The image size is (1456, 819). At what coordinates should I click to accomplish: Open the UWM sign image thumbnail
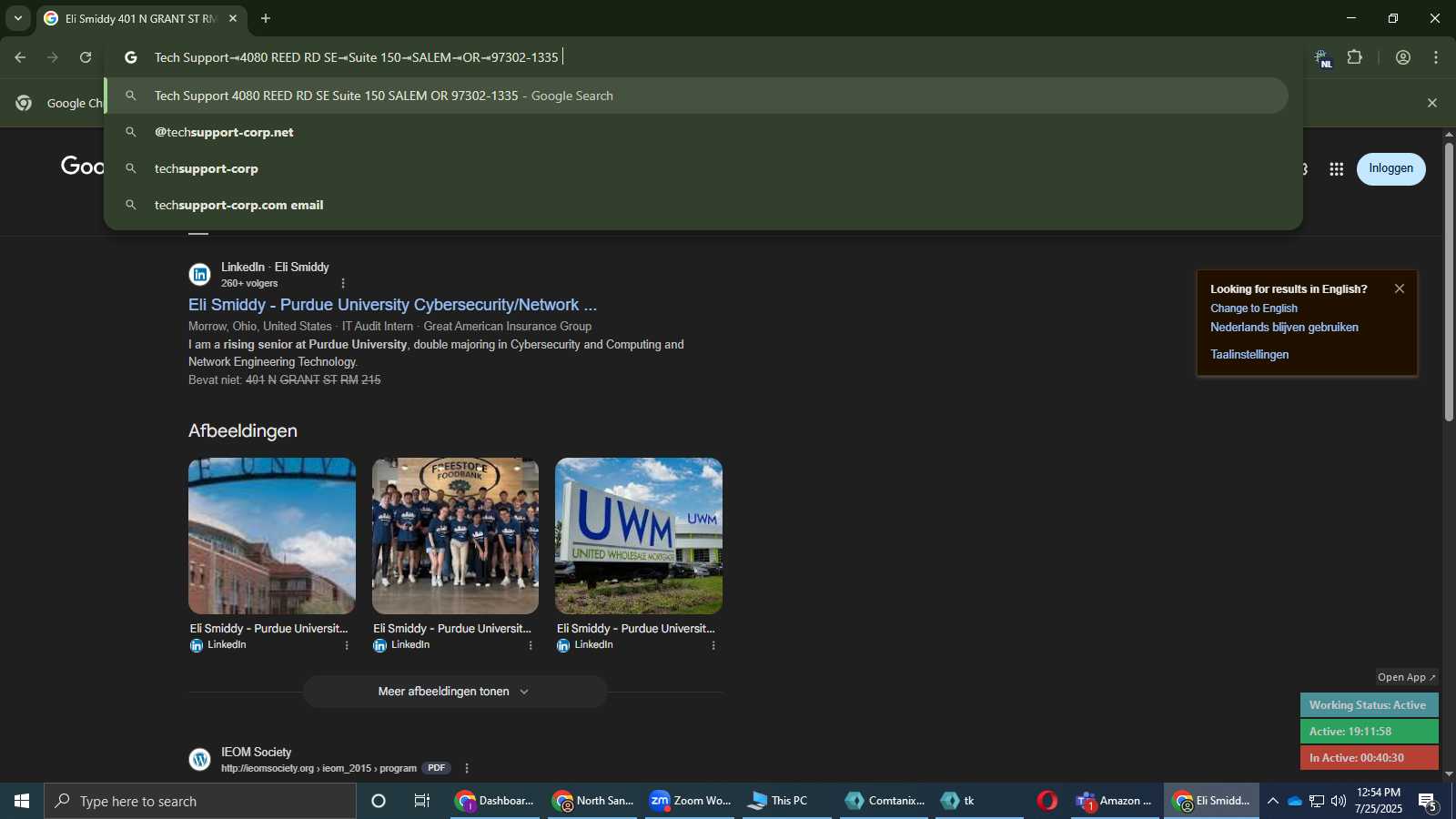639,536
